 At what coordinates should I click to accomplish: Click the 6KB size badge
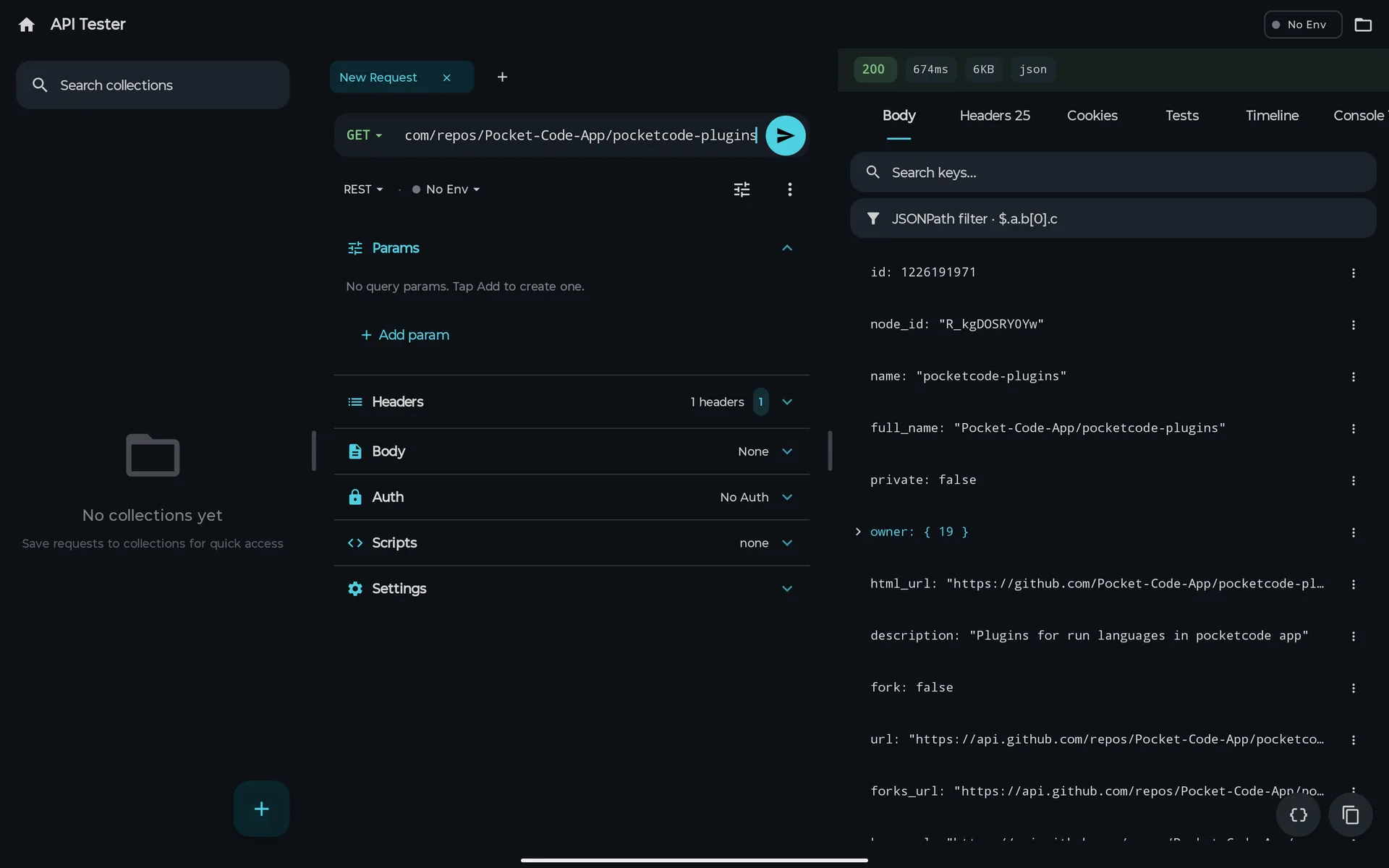pyautogui.click(x=983, y=69)
